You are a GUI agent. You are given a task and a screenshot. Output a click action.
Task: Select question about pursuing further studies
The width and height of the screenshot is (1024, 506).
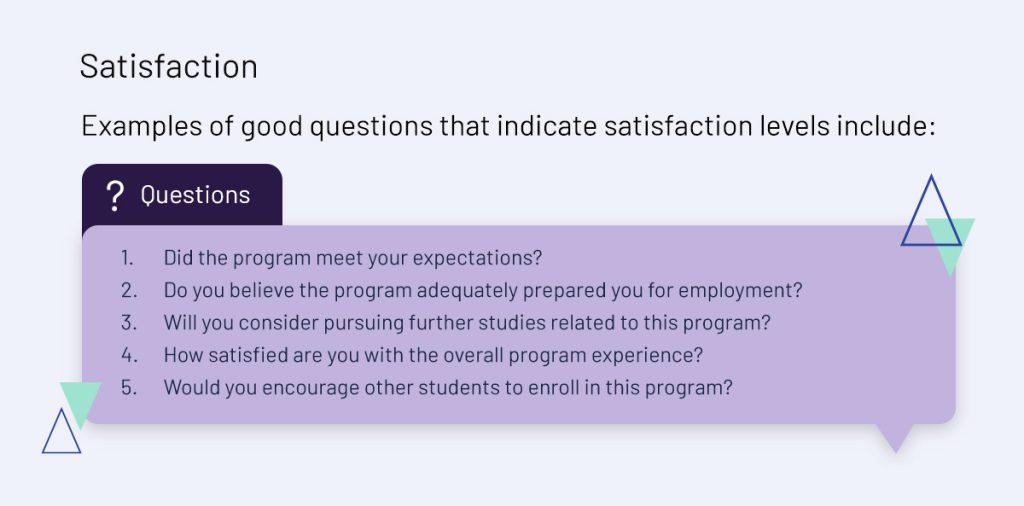click(467, 323)
